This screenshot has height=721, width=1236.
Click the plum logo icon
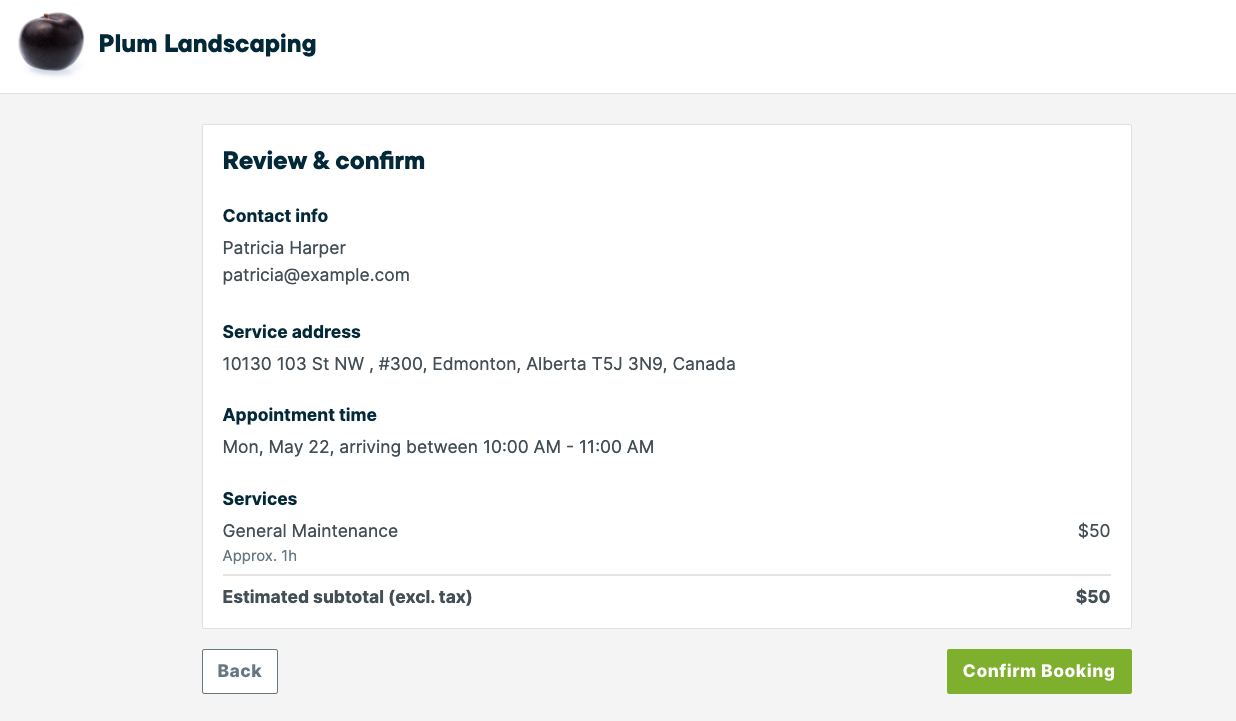tap(52, 43)
